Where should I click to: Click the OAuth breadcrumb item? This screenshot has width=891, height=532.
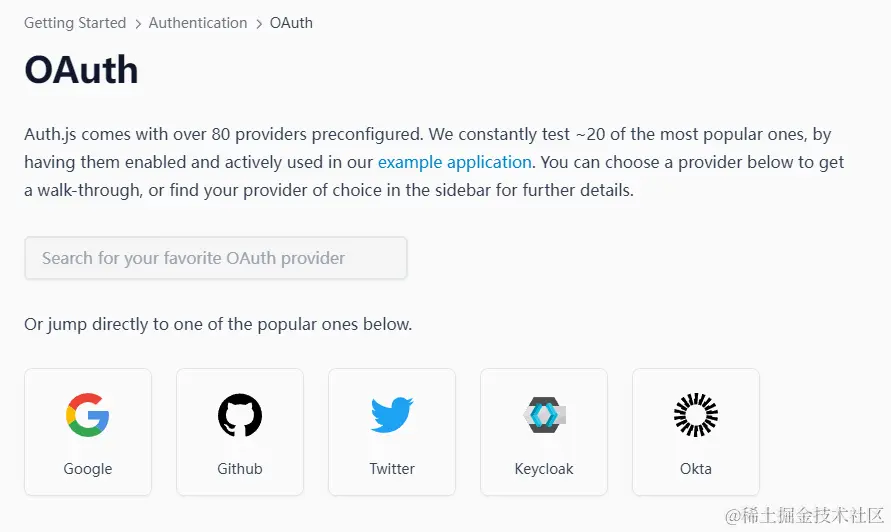pos(291,23)
